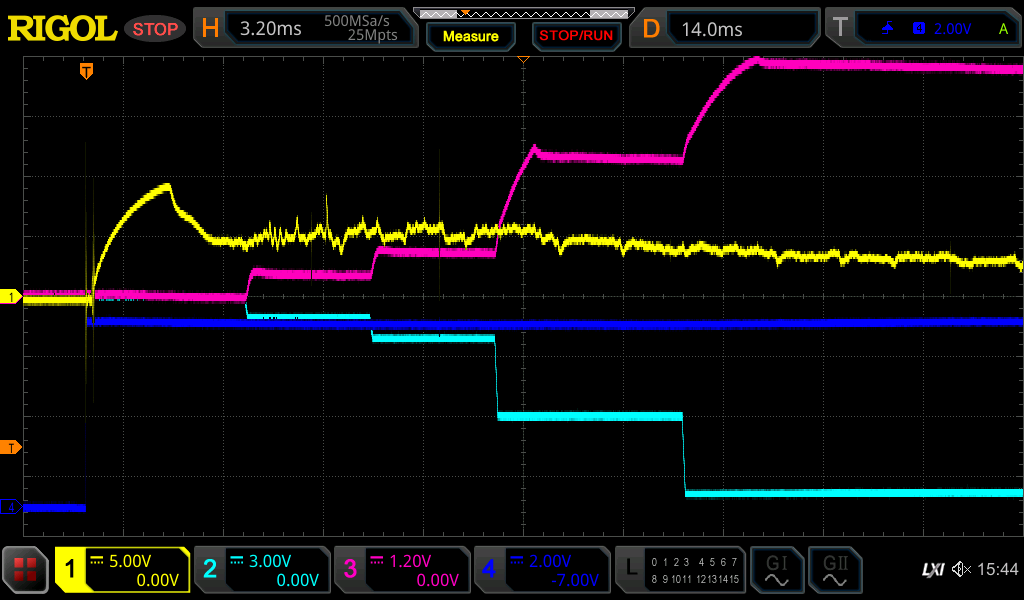Click the RIGOL logo

tap(62, 28)
